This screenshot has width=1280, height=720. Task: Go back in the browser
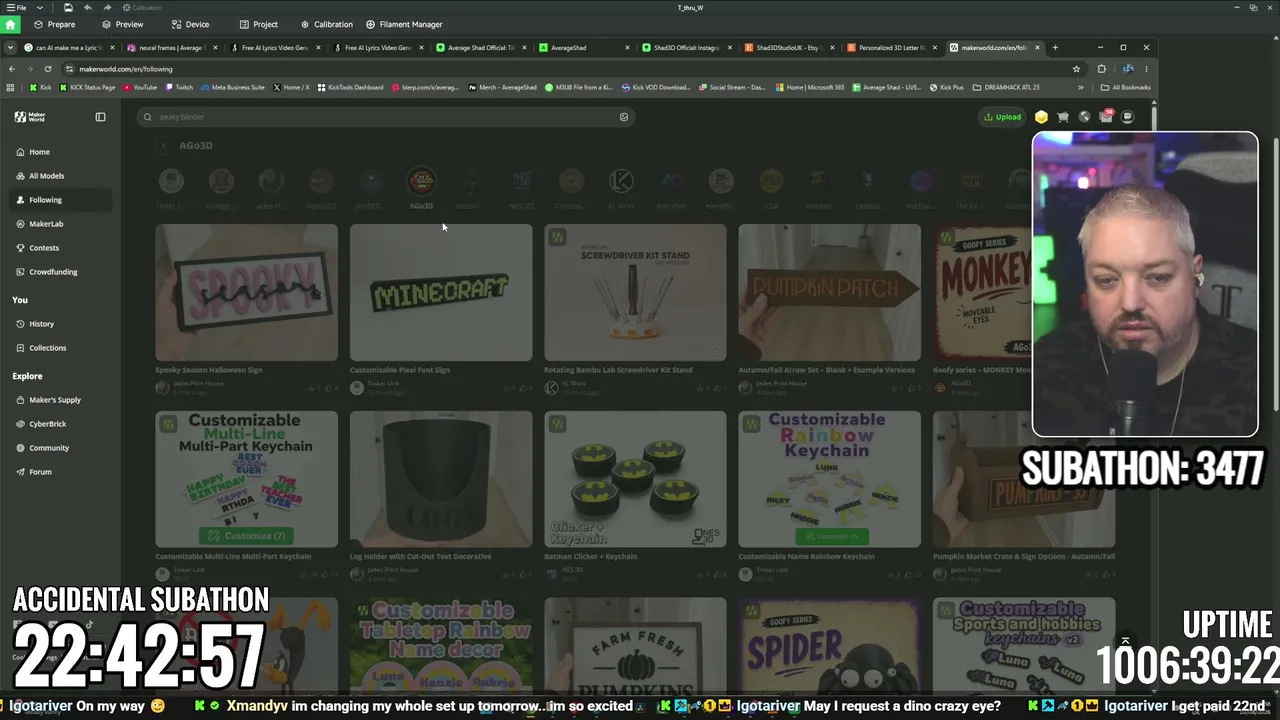(x=12, y=69)
